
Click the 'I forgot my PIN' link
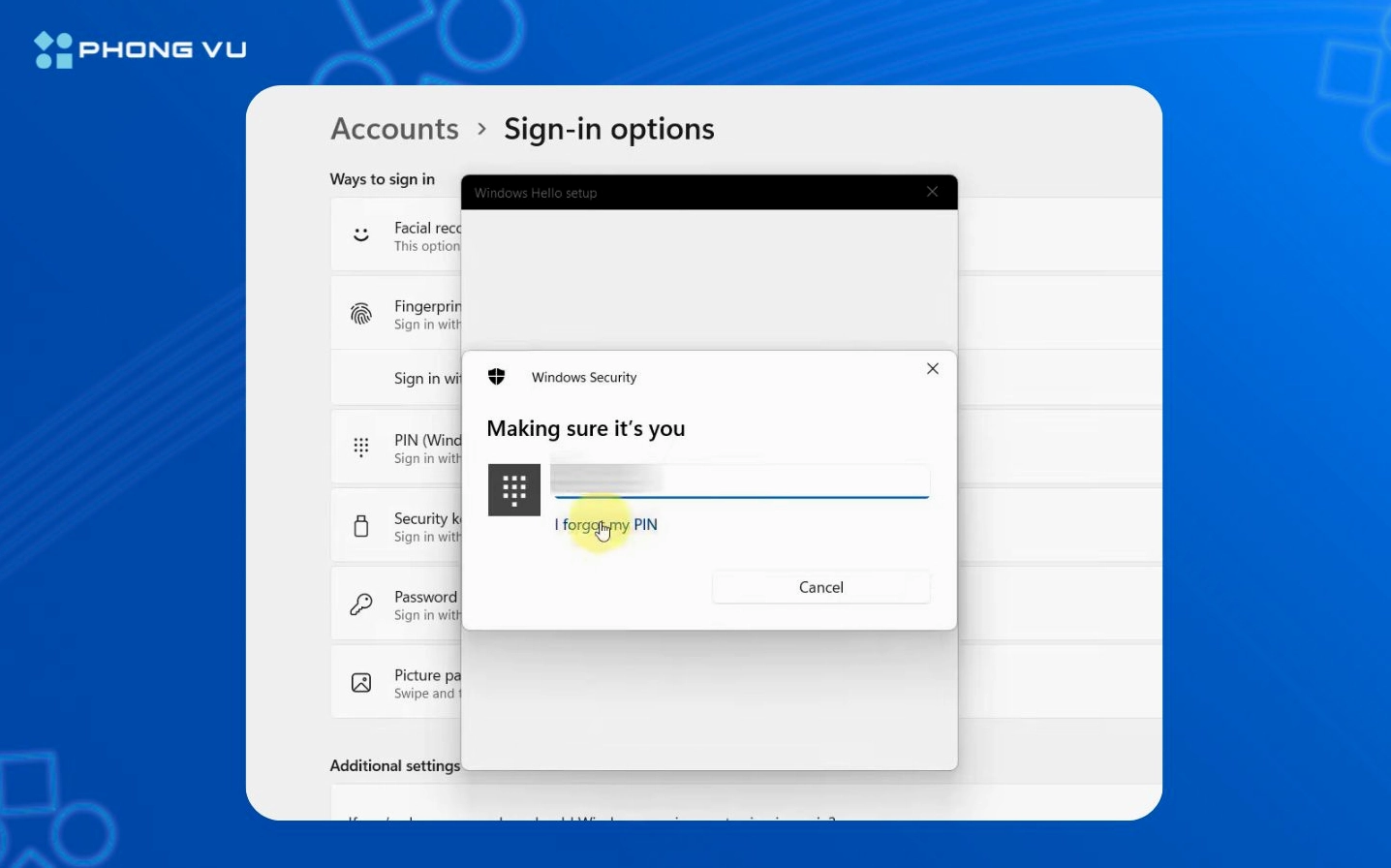(605, 525)
